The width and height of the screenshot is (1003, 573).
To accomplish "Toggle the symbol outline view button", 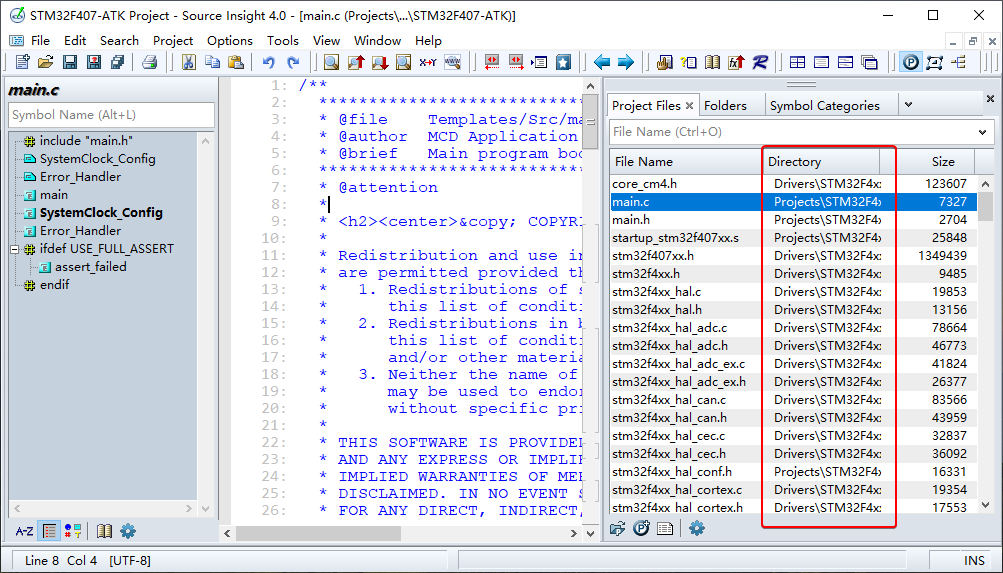I will [49, 531].
